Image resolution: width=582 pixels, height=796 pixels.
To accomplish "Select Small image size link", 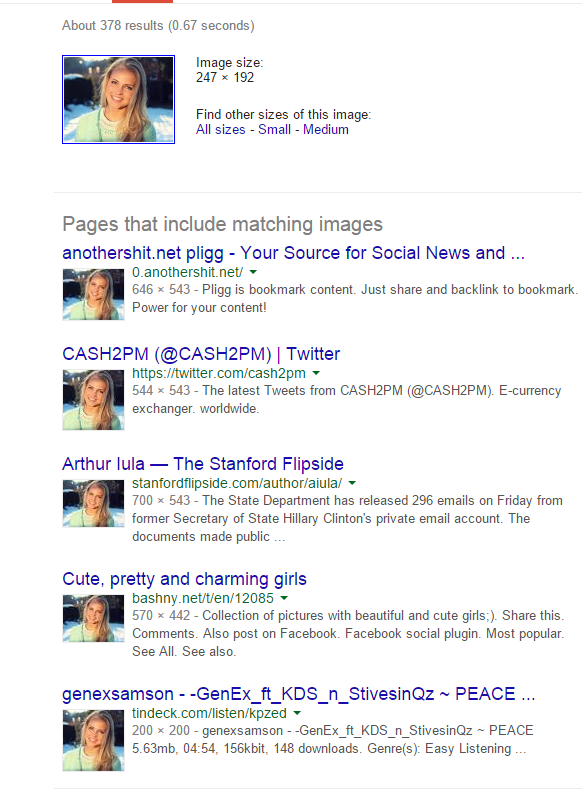I will click(274, 129).
